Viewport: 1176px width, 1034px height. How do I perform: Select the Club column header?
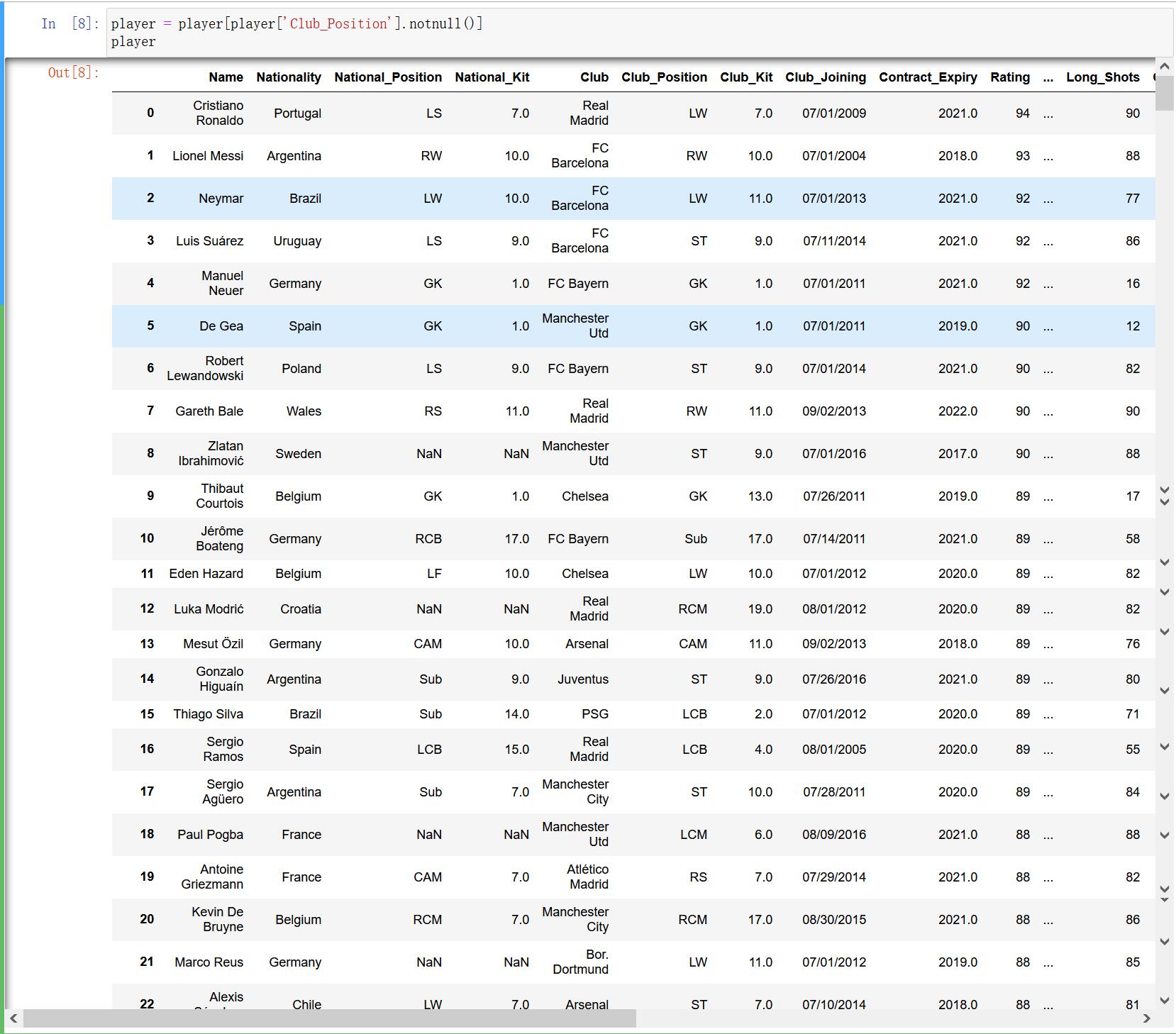point(594,77)
